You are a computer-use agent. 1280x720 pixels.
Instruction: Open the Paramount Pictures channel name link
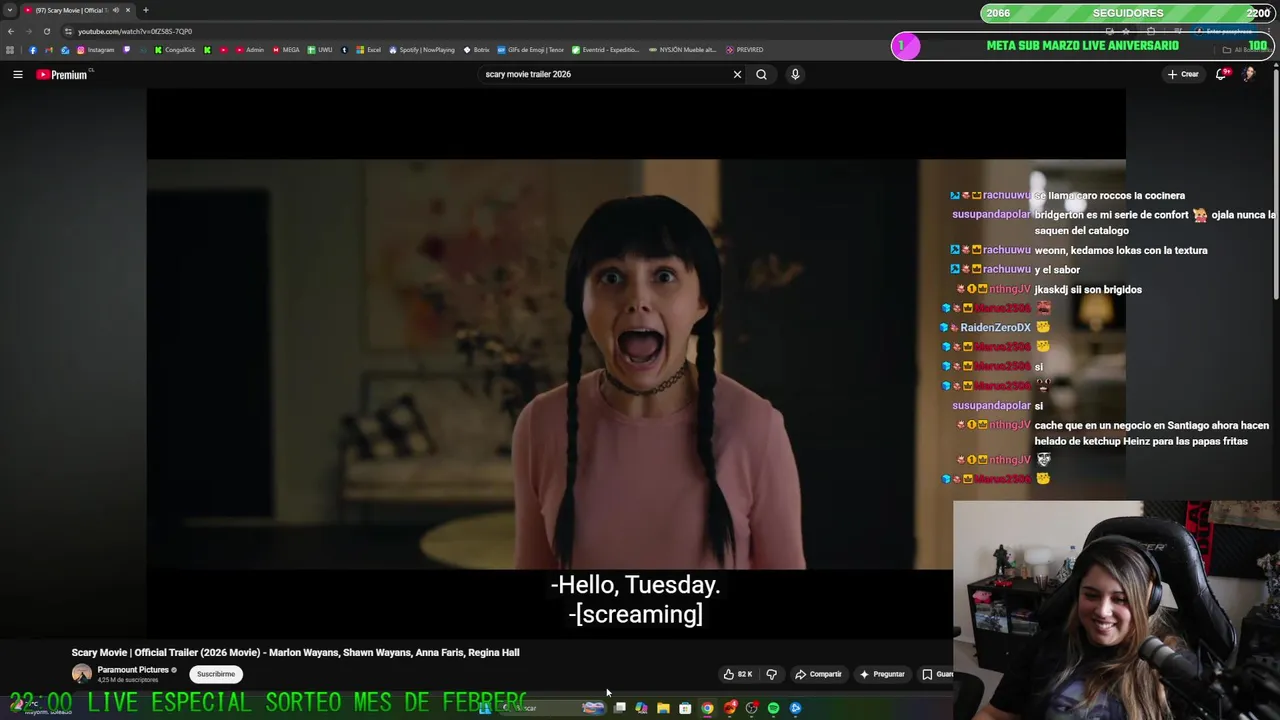click(x=133, y=670)
